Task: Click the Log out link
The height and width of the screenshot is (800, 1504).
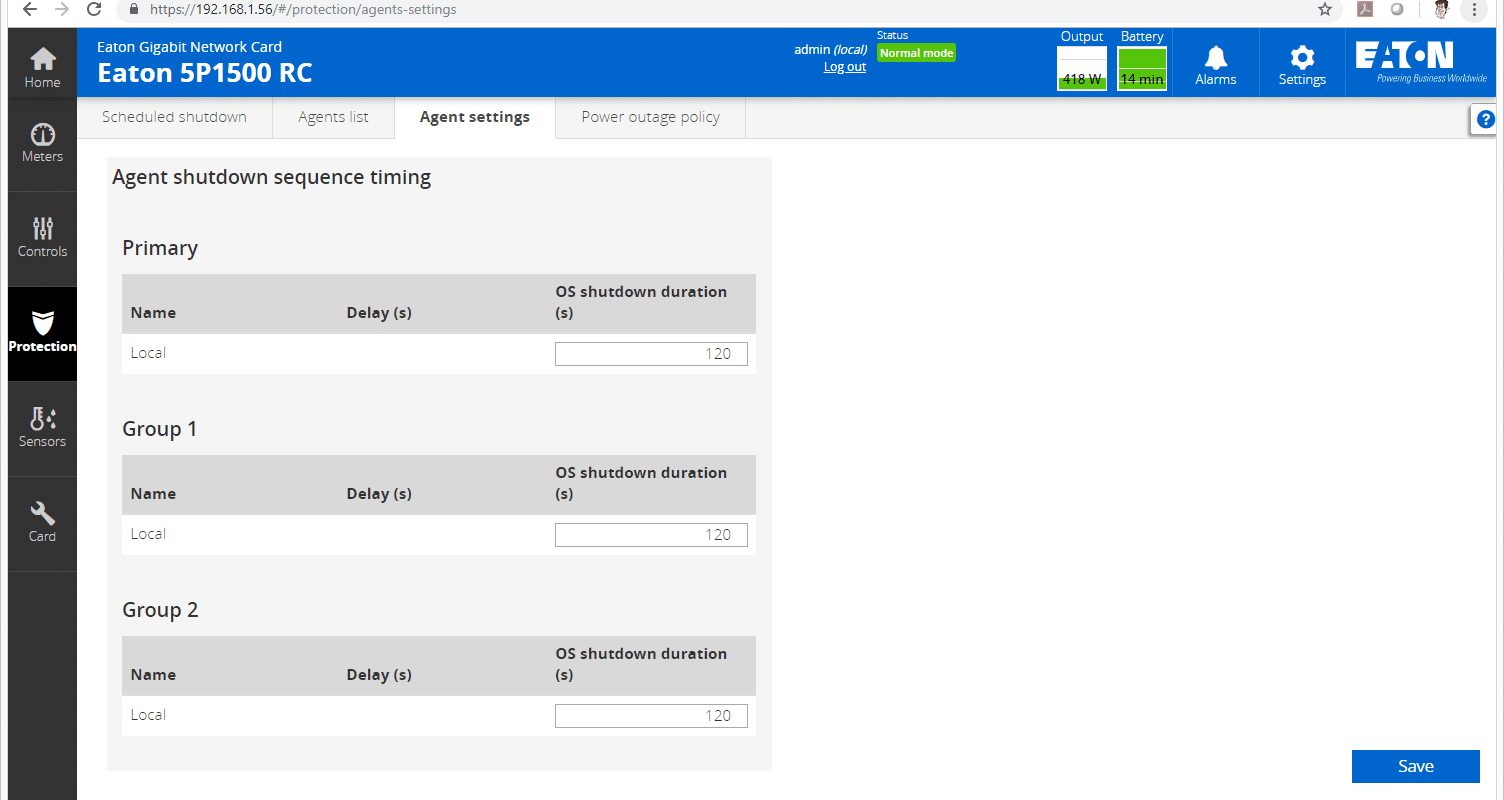Action: (845, 67)
